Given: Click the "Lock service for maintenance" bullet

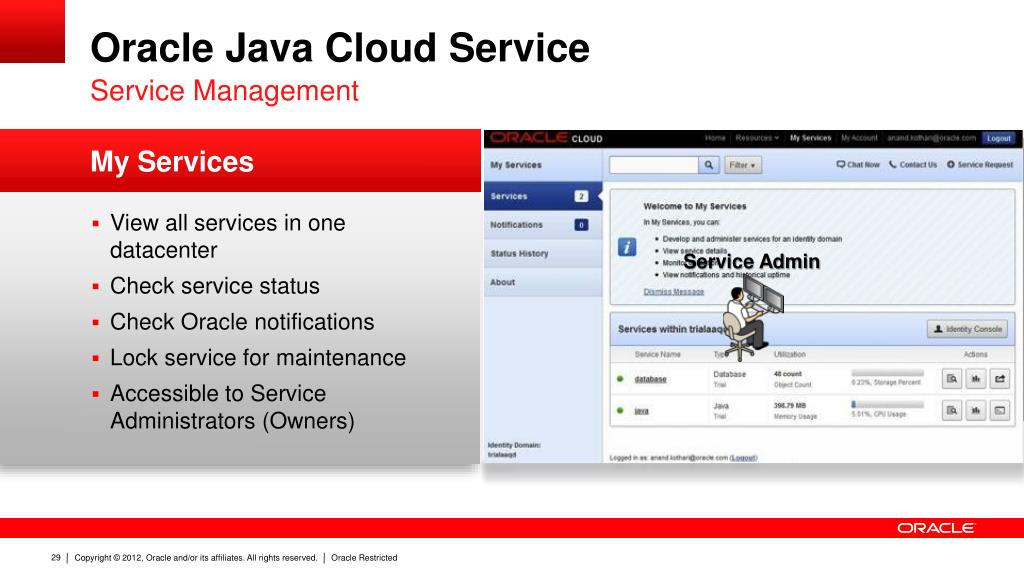Looking at the screenshot, I should pos(258,358).
